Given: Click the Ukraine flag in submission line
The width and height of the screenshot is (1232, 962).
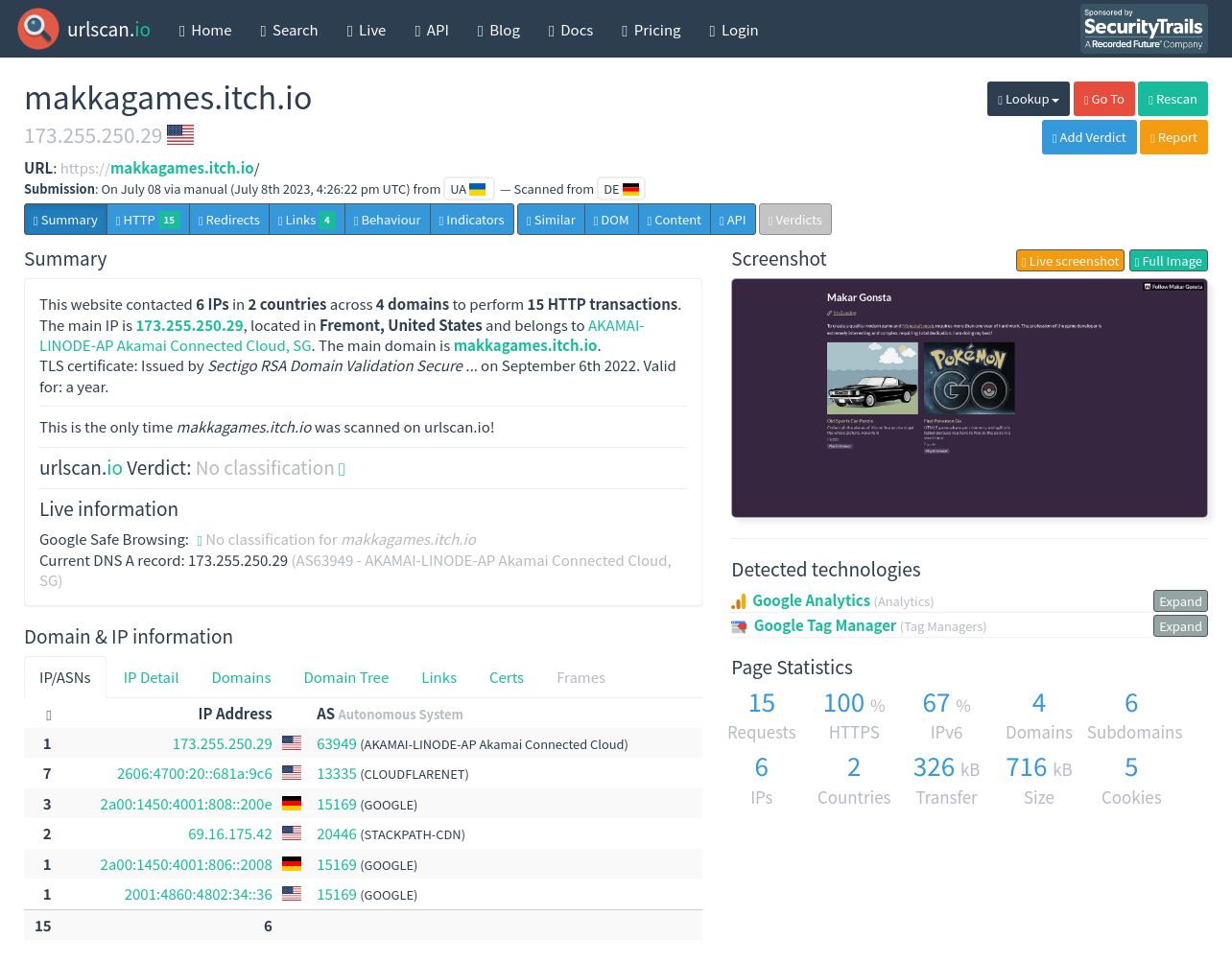Looking at the screenshot, I should (477, 189).
